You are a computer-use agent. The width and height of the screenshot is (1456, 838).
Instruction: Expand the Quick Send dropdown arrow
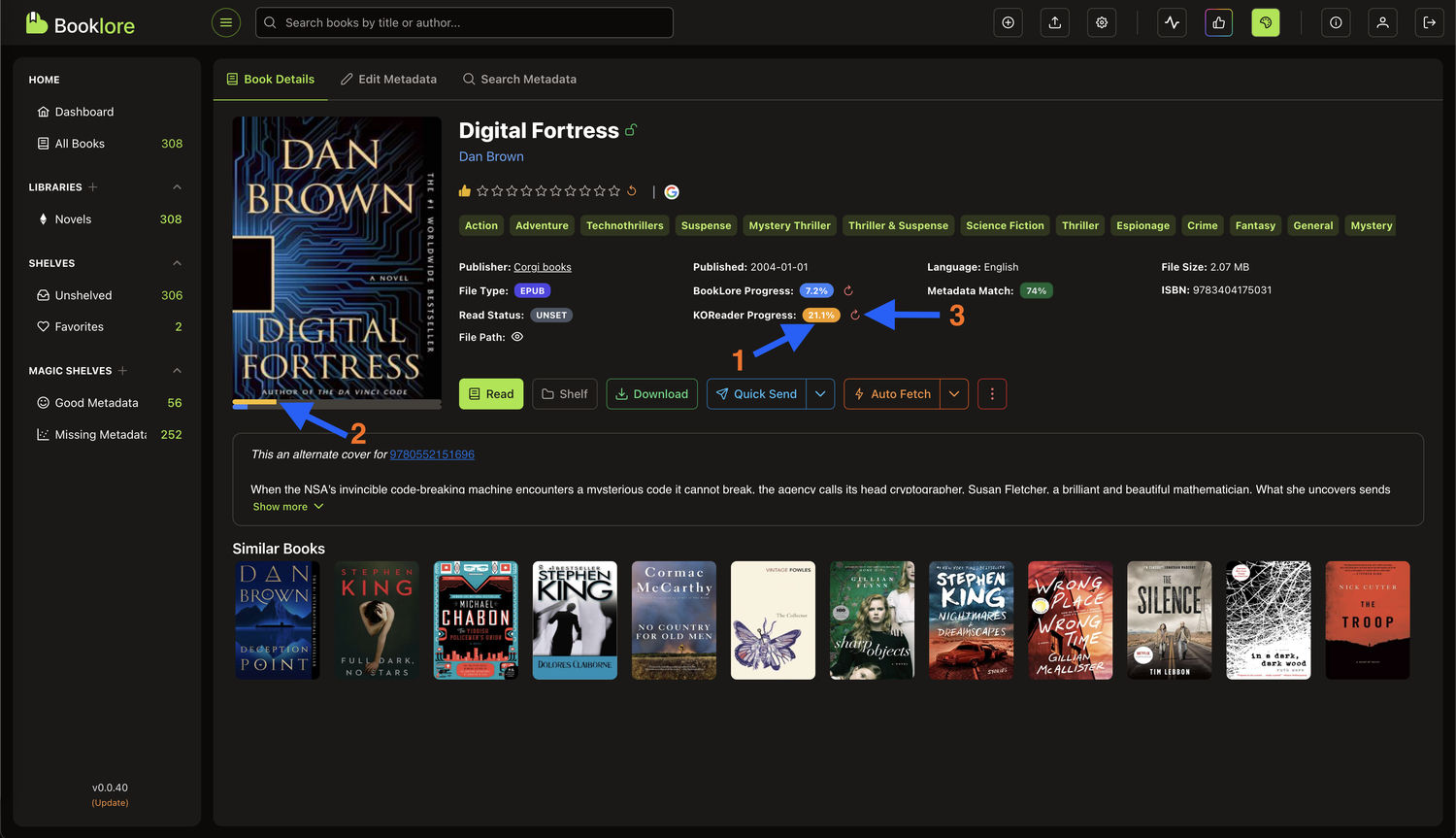(x=821, y=393)
